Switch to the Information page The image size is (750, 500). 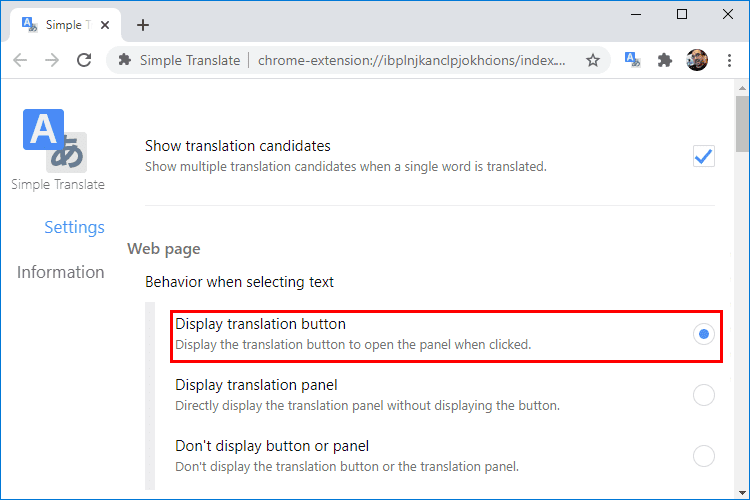tap(60, 272)
